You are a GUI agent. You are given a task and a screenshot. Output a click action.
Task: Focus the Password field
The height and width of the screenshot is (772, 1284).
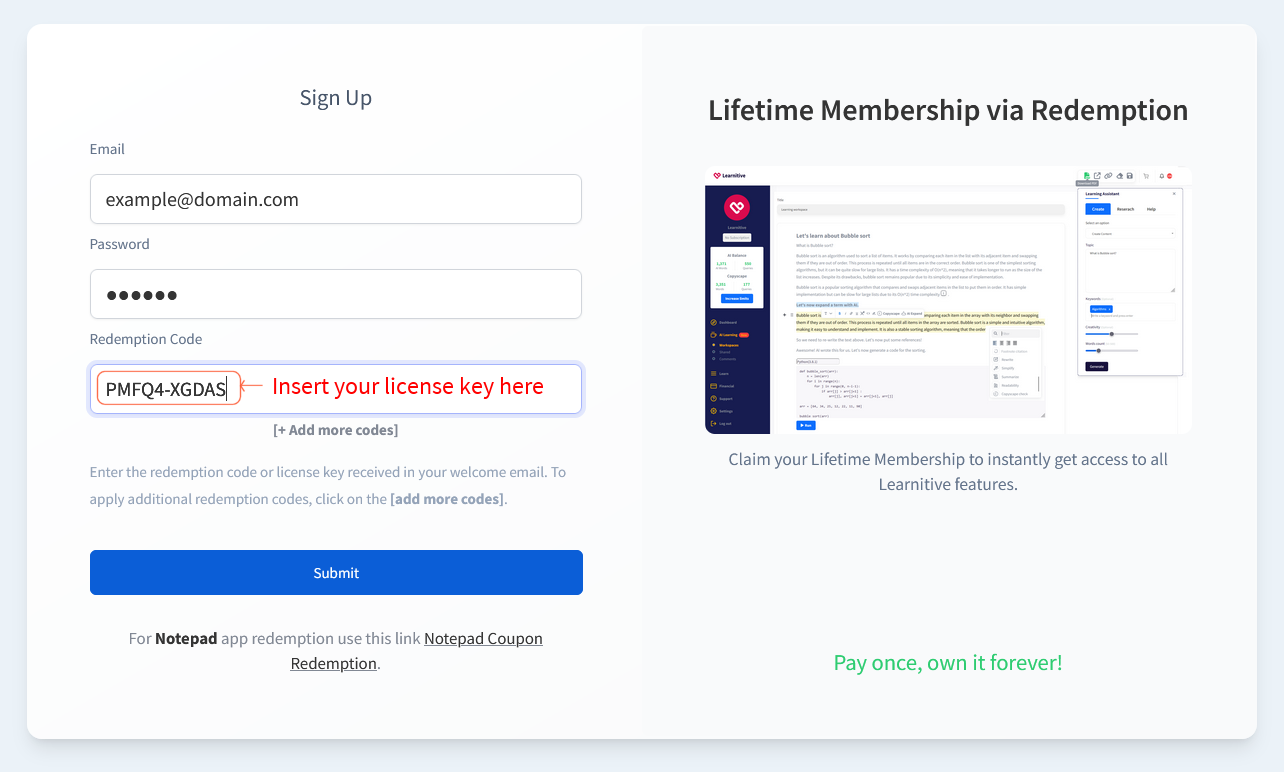pyautogui.click(x=336, y=294)
